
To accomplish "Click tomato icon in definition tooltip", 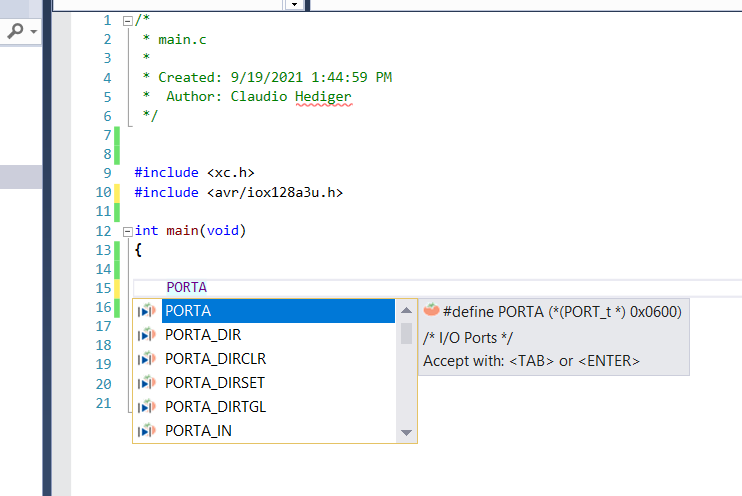I will (431, 310).
